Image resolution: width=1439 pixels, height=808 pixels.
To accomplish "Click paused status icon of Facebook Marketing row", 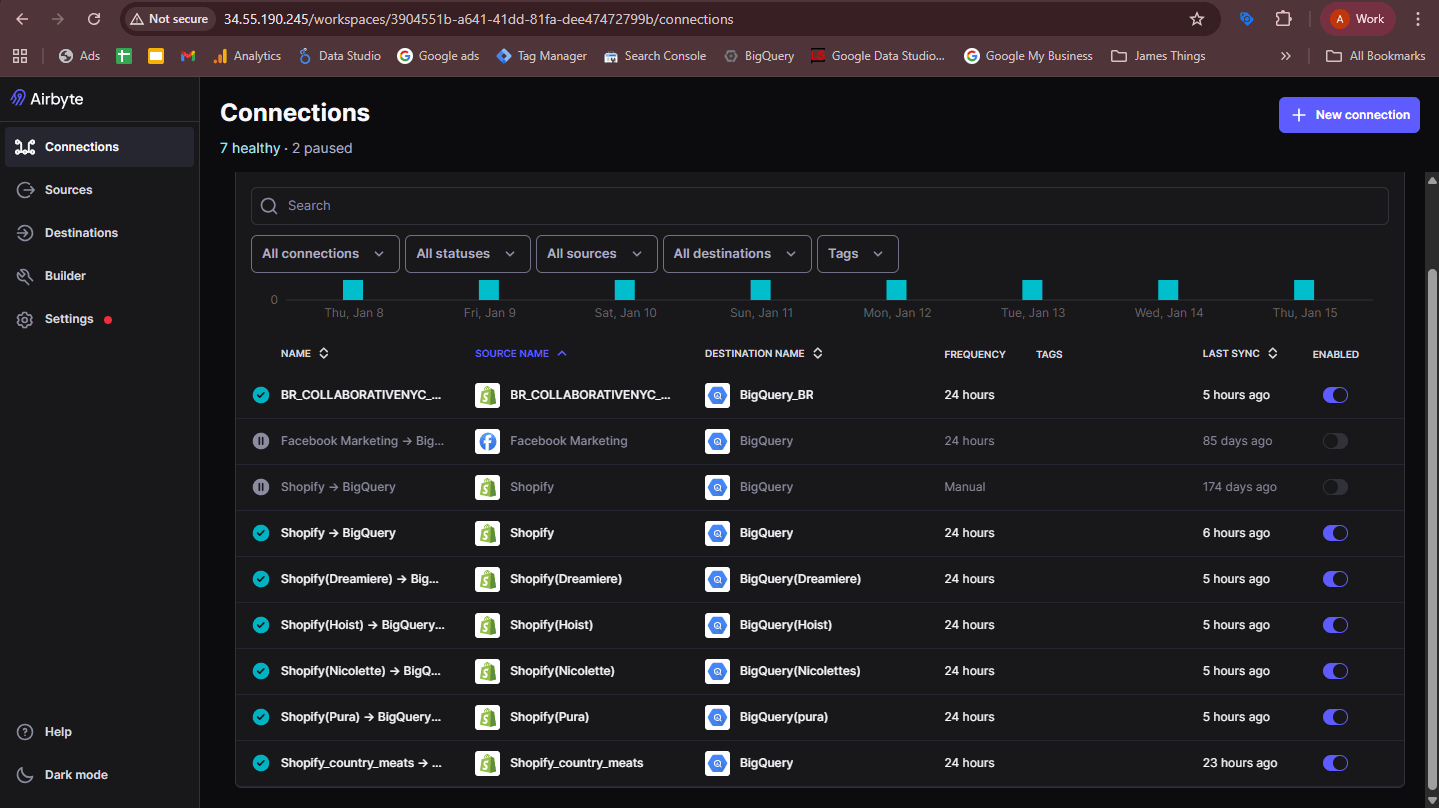I will [x=261, y=441].
